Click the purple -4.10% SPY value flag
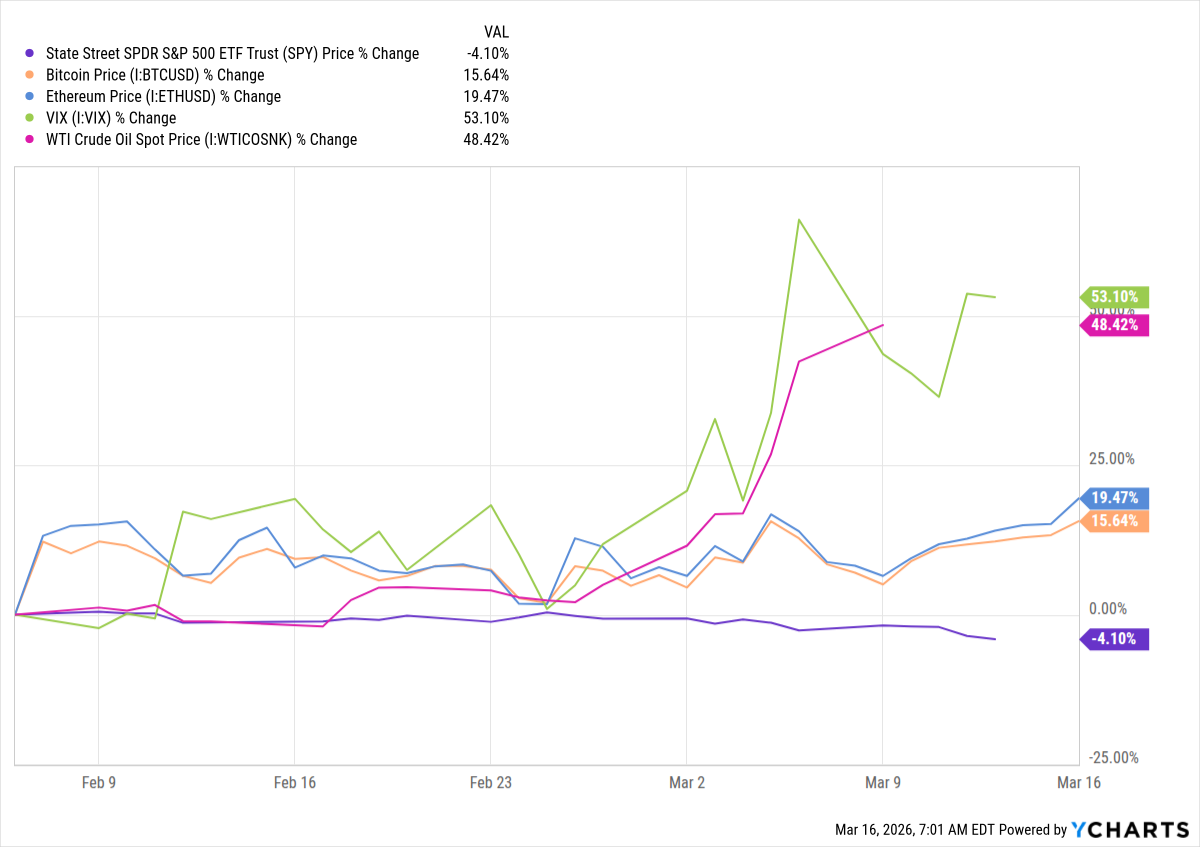 [x=1115, y=639]
